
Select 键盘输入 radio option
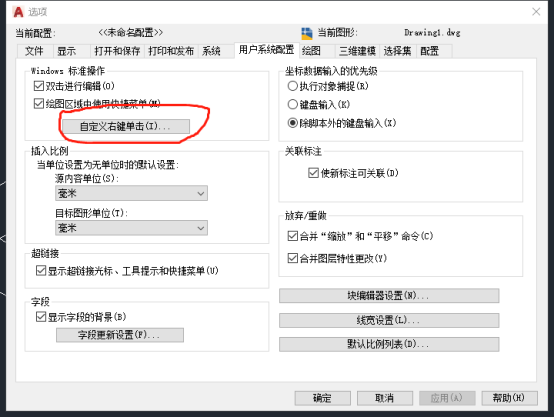click(293, 104)
